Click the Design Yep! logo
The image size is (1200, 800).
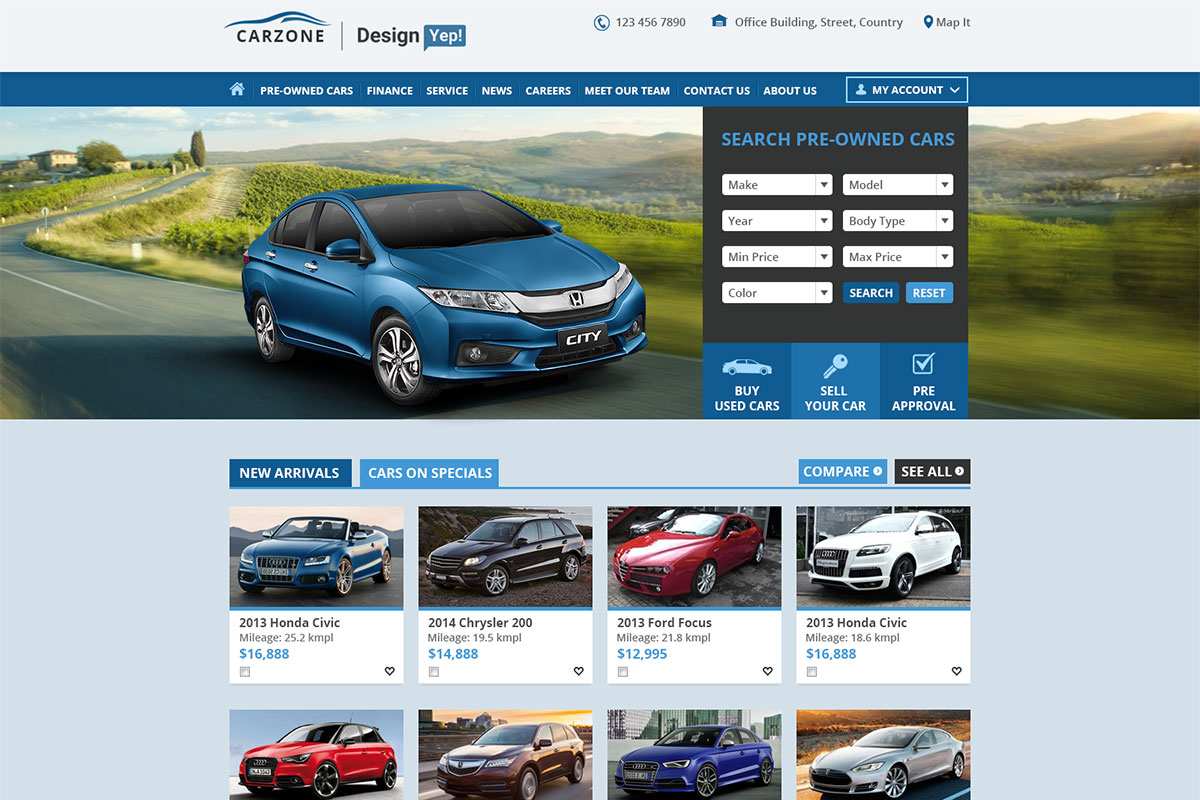point(411,35)
